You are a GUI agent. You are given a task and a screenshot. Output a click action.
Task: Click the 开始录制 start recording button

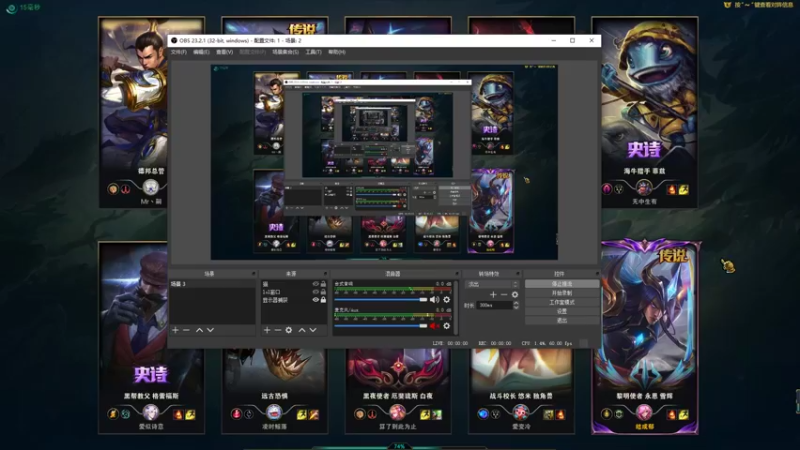[x=562, y=293]
